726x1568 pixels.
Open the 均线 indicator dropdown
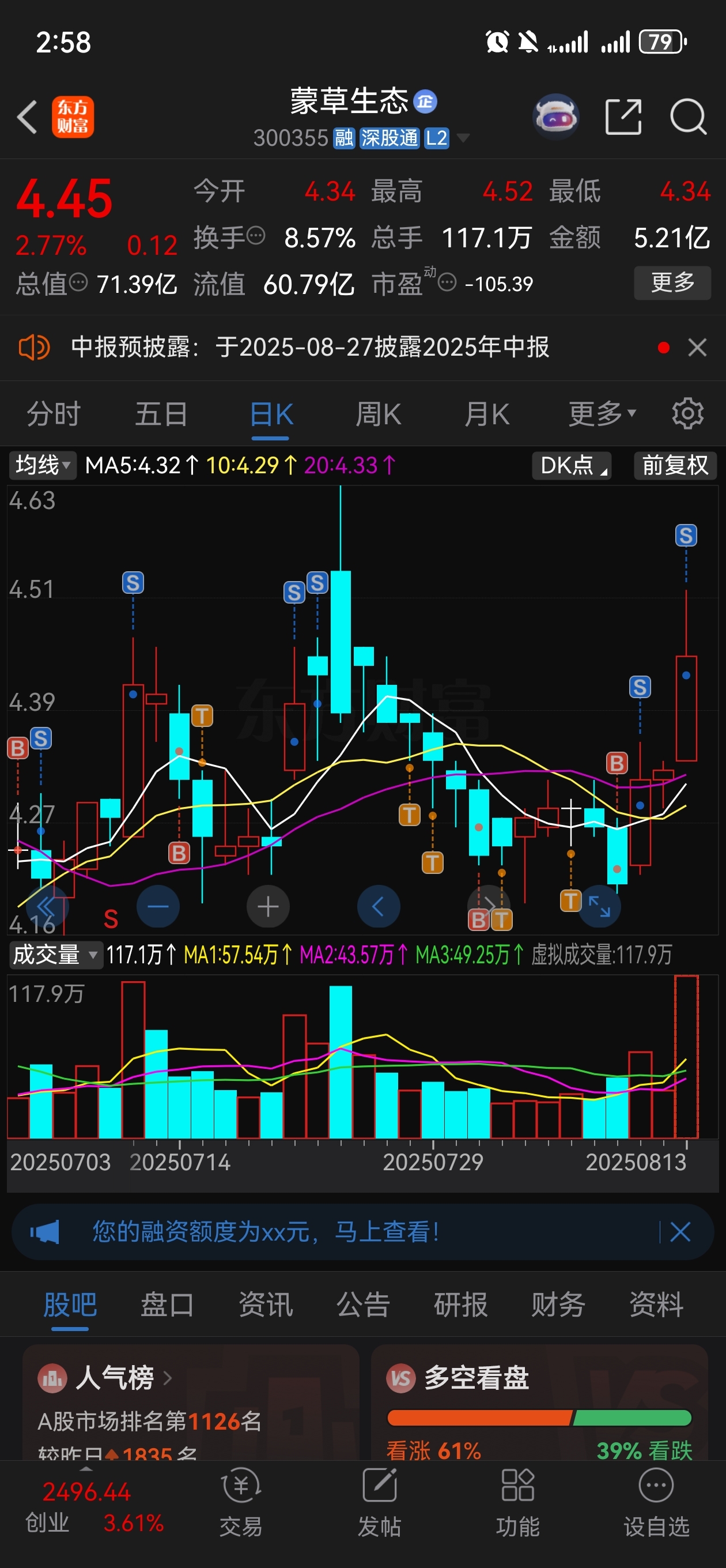pyautogui.click(x=43, y=466)
